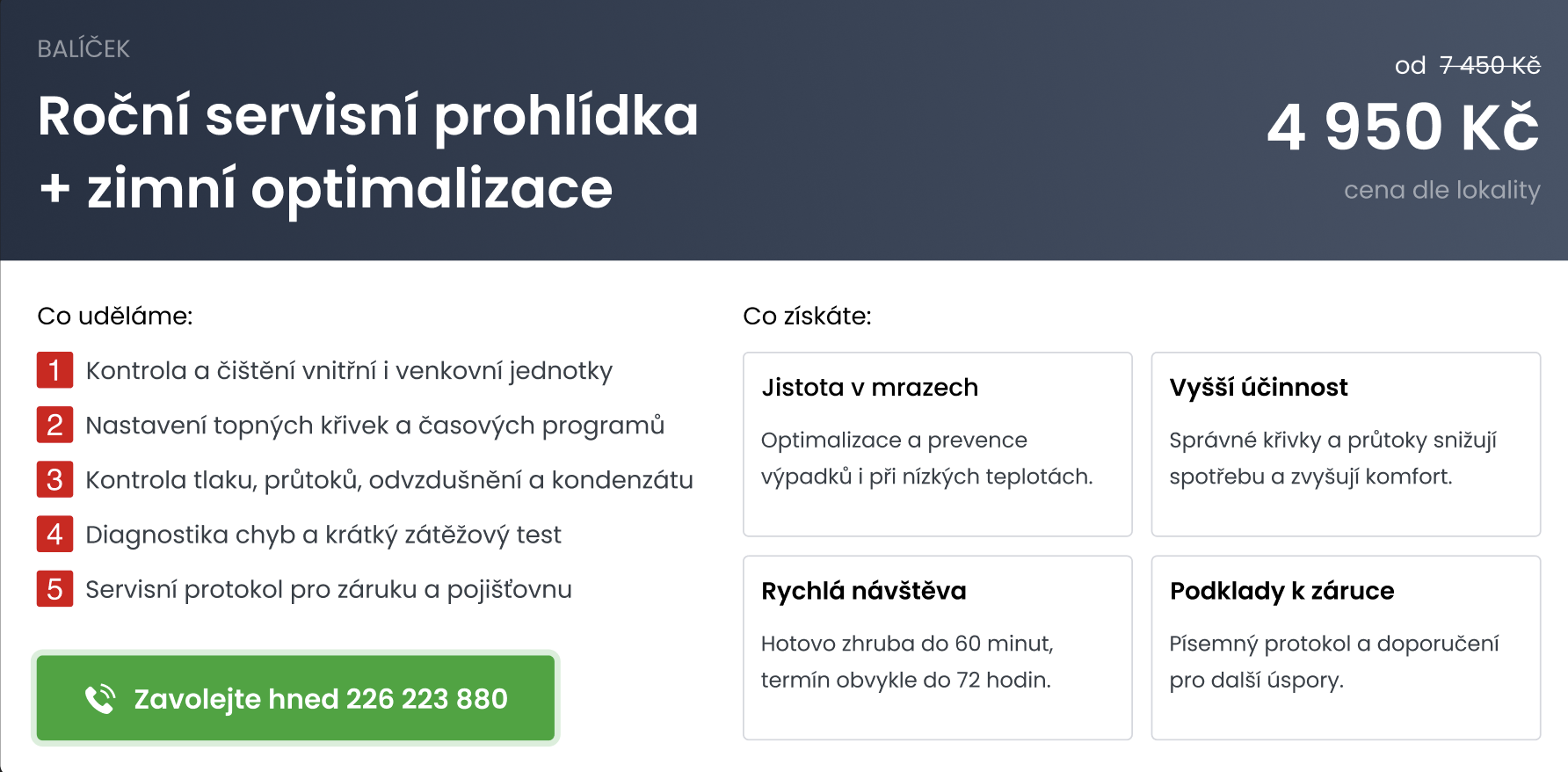This screenshot has height=772, width=1568.
Task: Open the Podklady k záruce card
Action: 1345,647
